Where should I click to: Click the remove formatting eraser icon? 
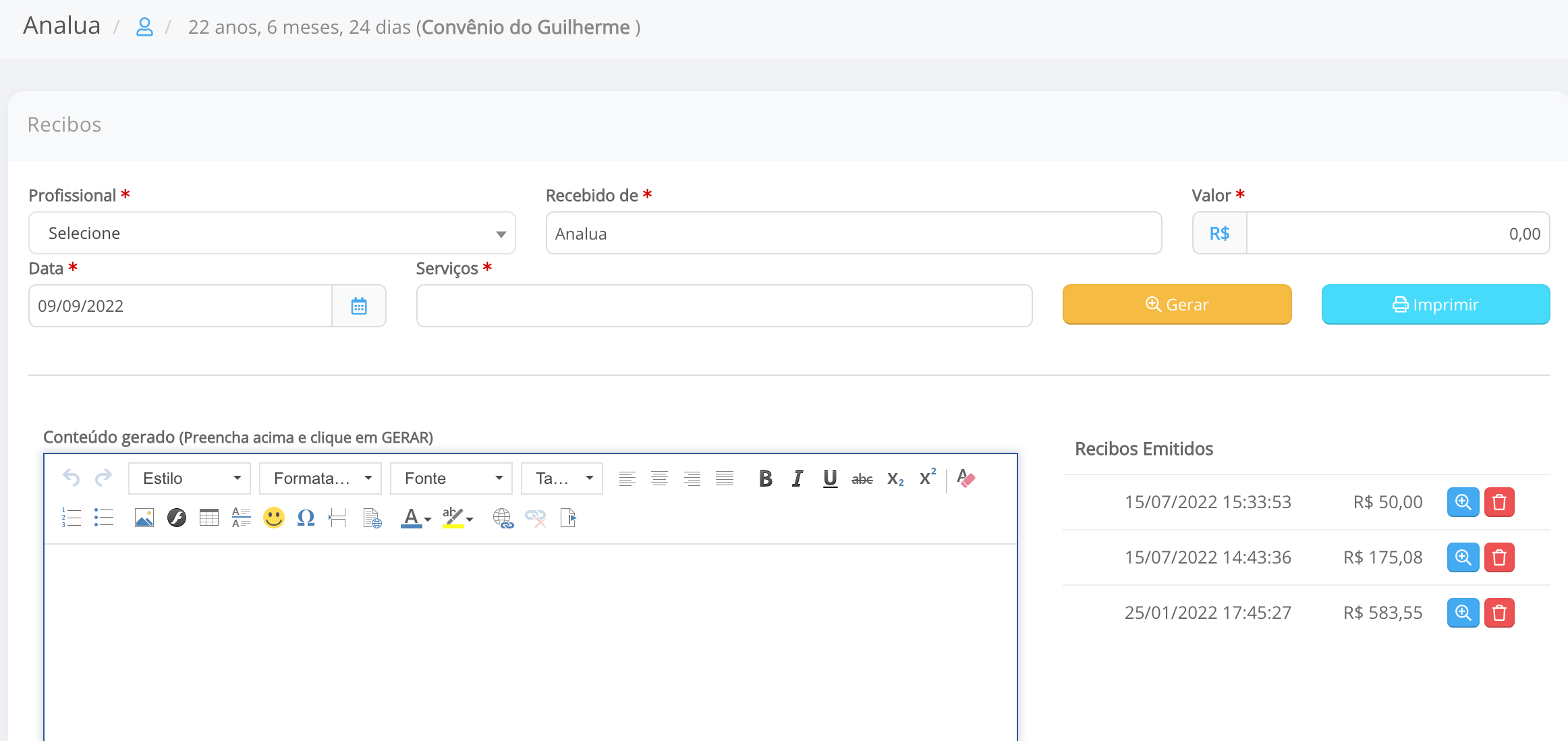pyautogui.click(x=966, y=478)
